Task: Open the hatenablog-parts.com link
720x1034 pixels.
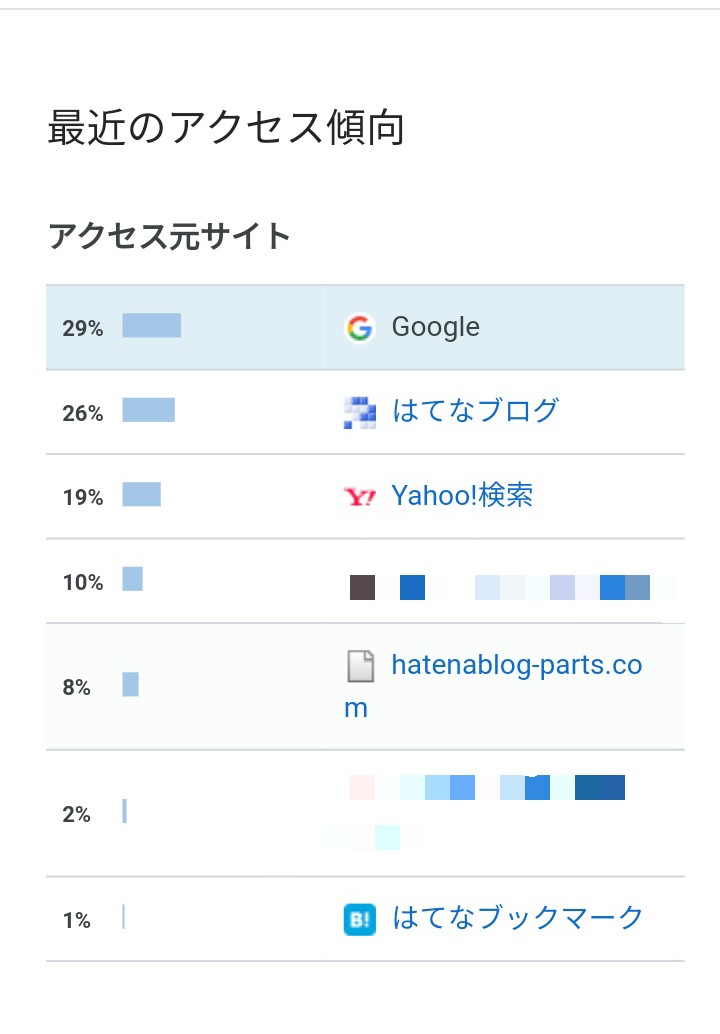Action: point(493,686)
